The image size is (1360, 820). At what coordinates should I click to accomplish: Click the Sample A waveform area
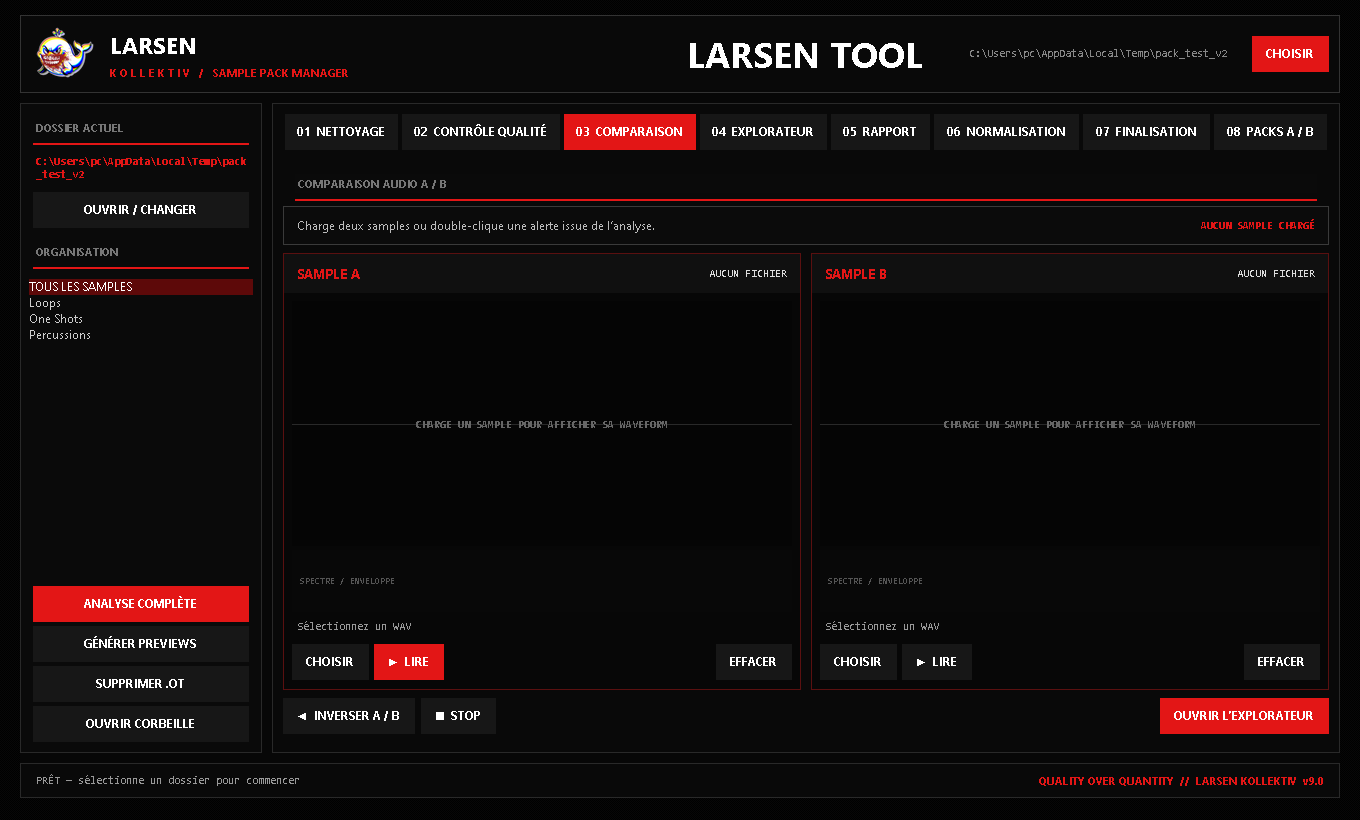tap(542, 424)
